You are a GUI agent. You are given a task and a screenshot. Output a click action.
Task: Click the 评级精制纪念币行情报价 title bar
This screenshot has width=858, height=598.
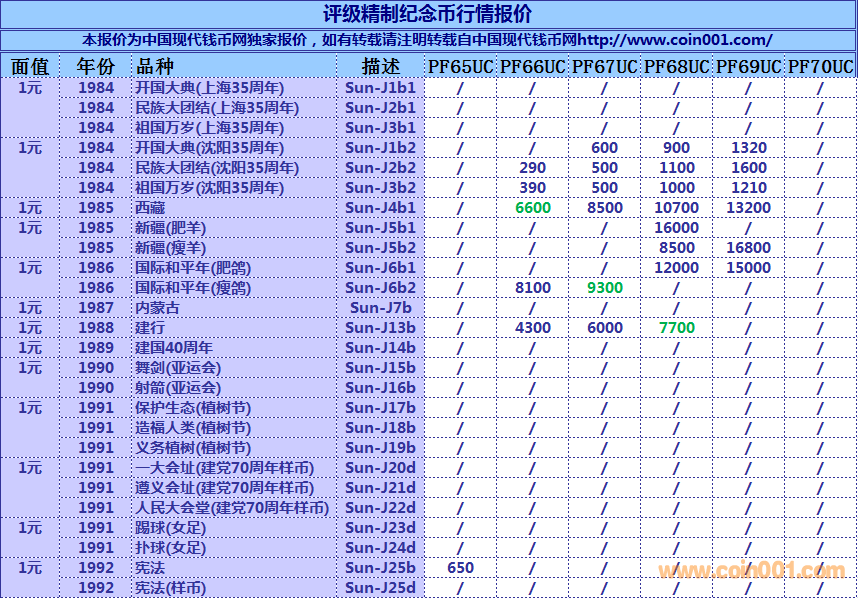(x=428, y=14)
